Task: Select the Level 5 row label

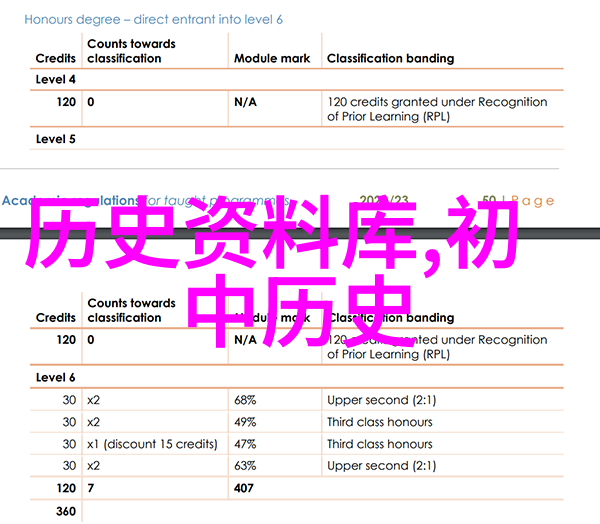Action: (56, 139)
